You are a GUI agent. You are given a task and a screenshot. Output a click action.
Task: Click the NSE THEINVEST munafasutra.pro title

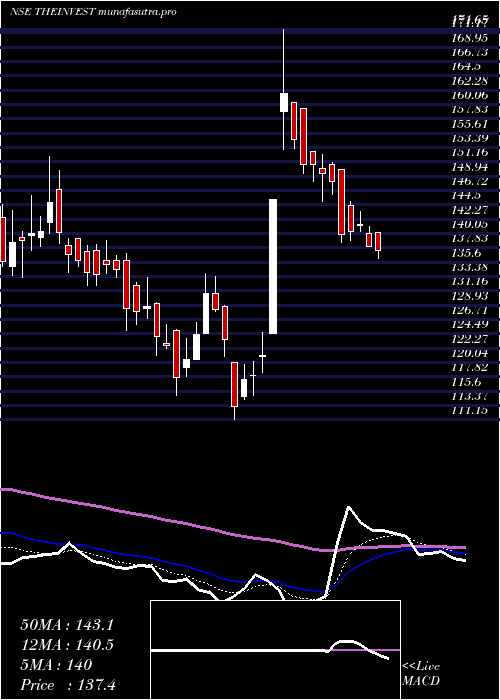tap(93, 12)
